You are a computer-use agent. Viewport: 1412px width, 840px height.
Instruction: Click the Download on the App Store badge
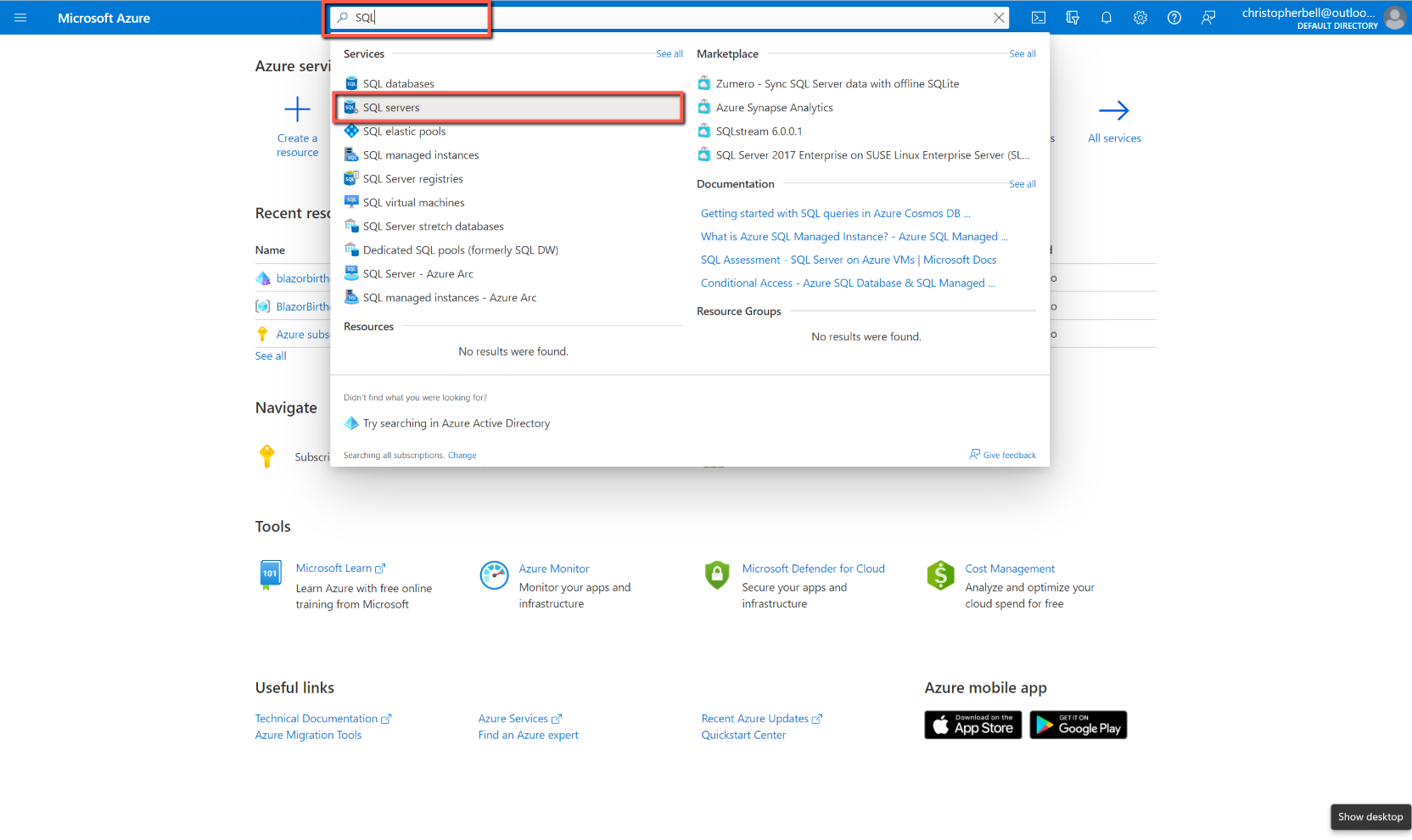point(972,725)
